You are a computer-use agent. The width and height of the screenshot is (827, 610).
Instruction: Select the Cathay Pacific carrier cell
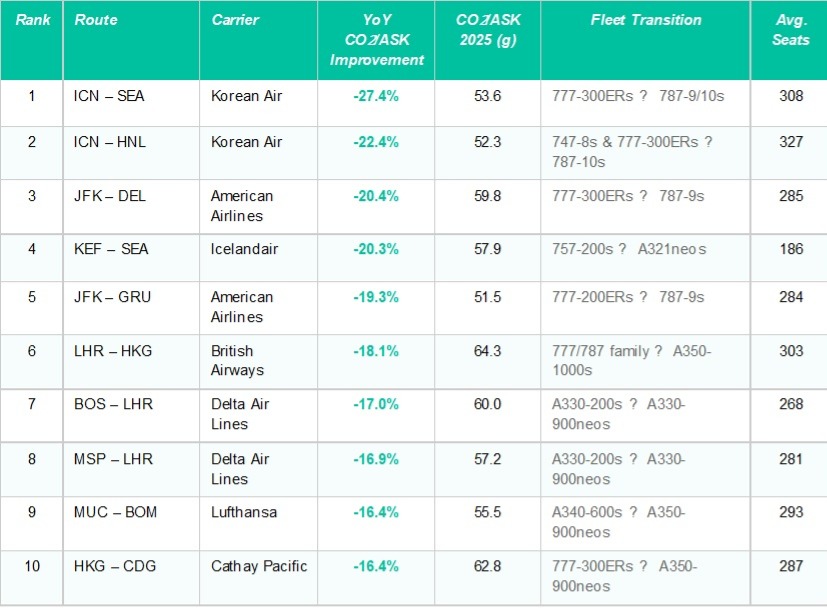(259, 566)
